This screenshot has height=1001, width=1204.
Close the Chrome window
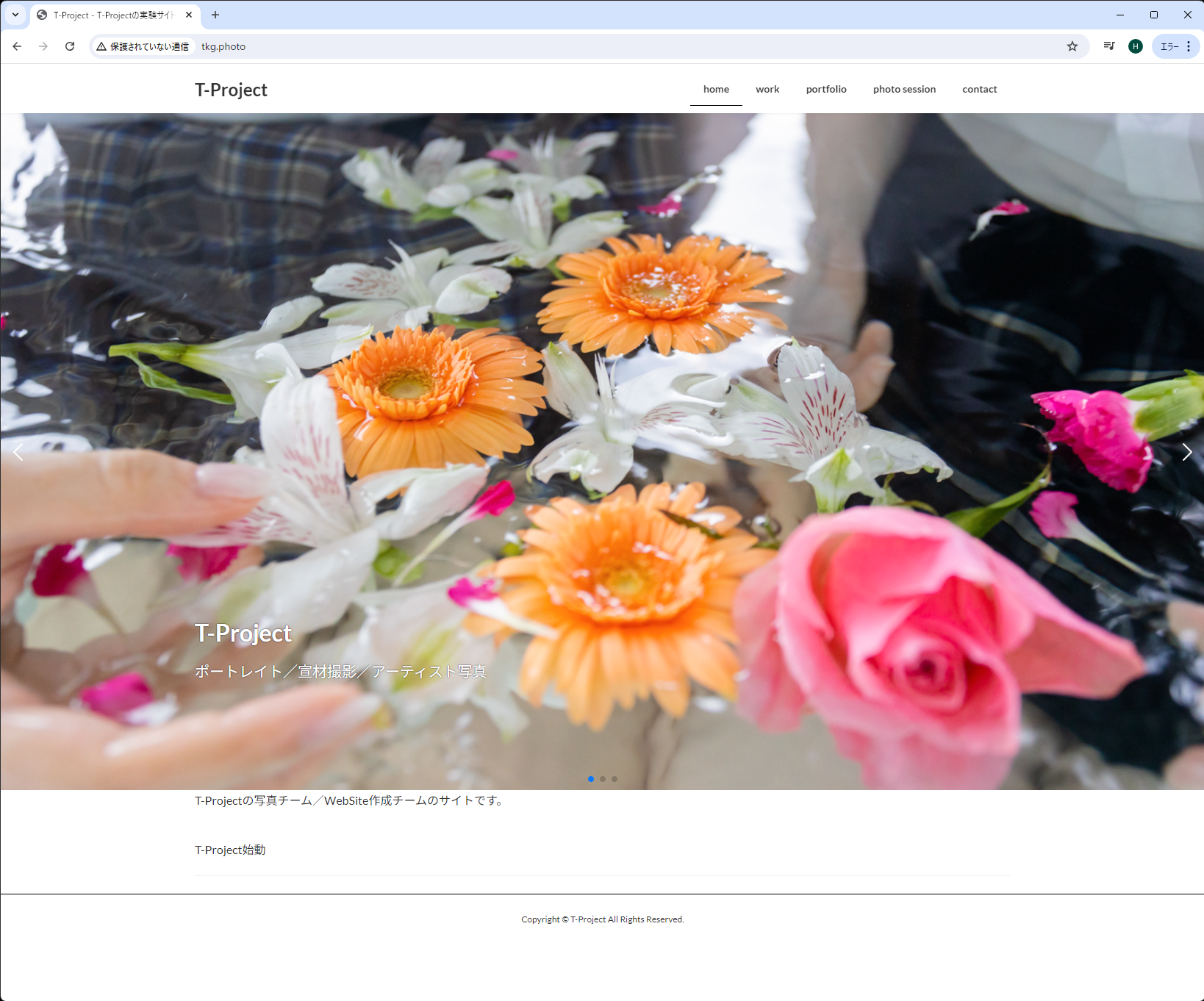click(1187, 15)
